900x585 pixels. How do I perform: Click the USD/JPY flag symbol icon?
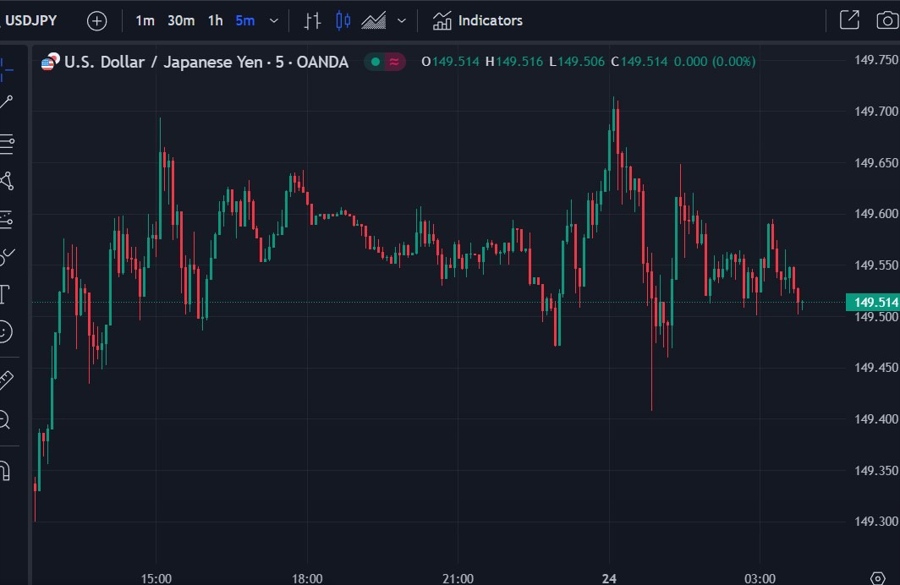point(51,61)
